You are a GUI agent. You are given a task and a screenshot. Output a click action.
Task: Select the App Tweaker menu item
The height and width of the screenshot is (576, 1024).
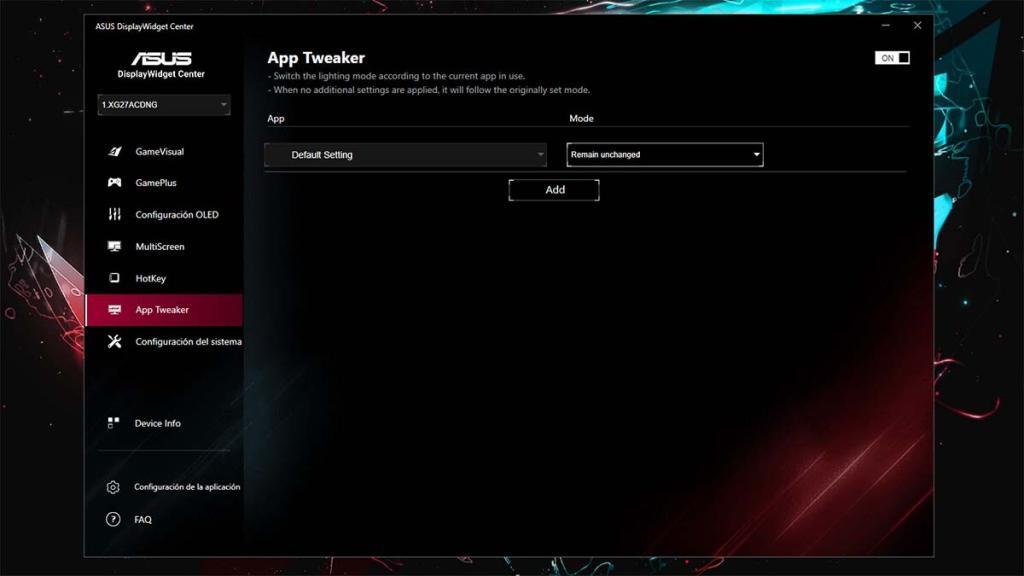pyautogui.click(x=164, y=310)
